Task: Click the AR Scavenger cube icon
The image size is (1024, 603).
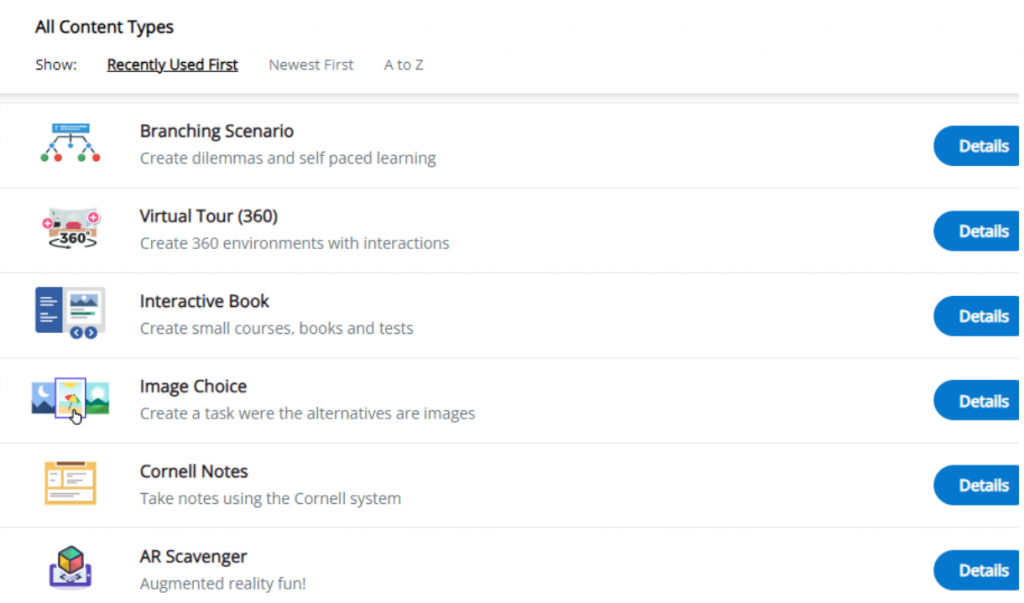Action: click(71, 568)
